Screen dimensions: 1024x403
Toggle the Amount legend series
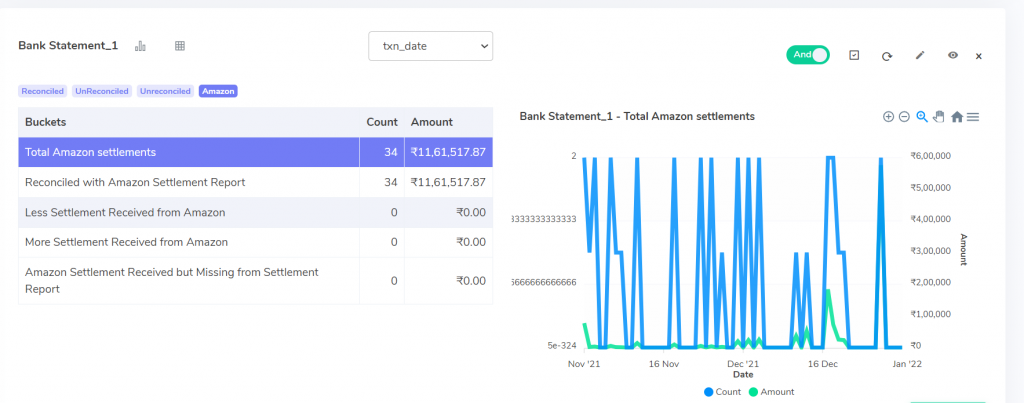[771, 392]
